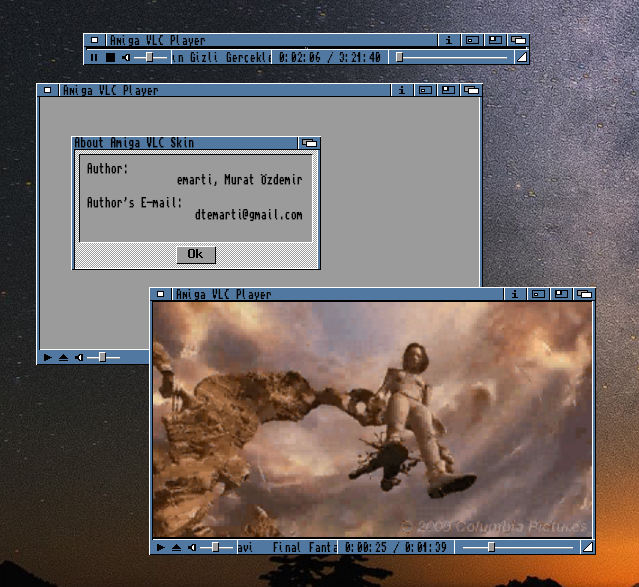Click close gadget of top compact player

pyautogui.click(x=95, y=40)
